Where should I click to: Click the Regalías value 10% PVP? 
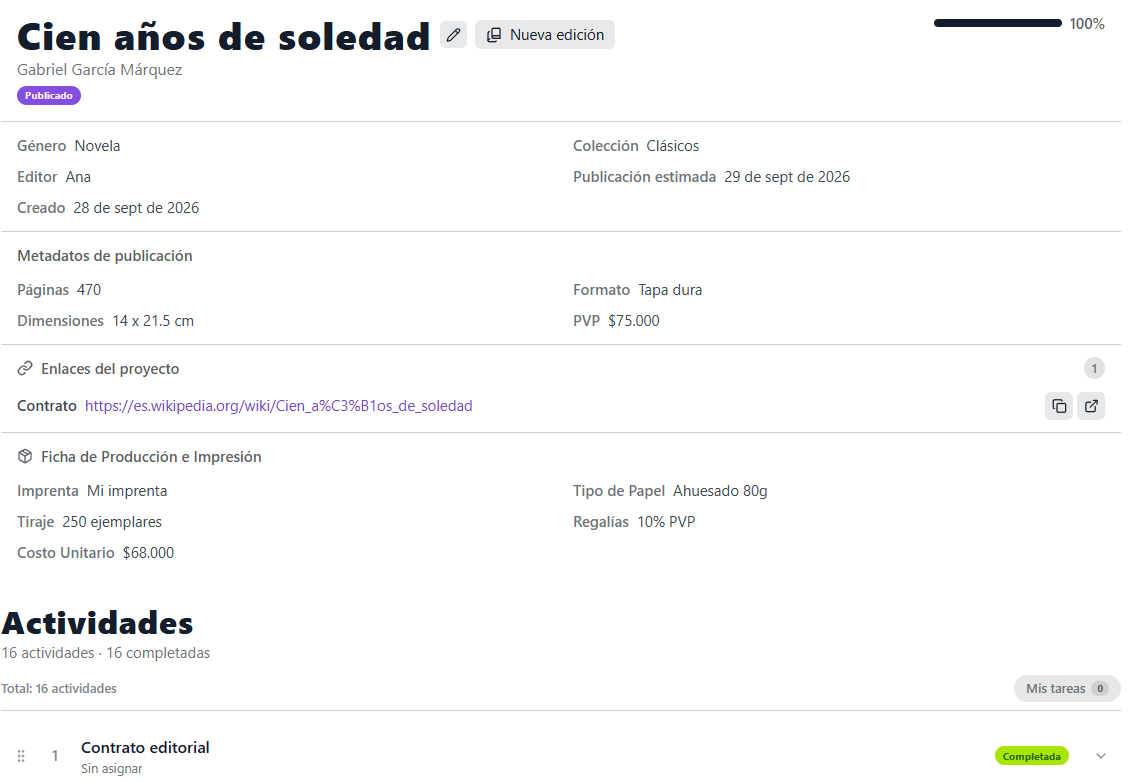tap(666, 522)
